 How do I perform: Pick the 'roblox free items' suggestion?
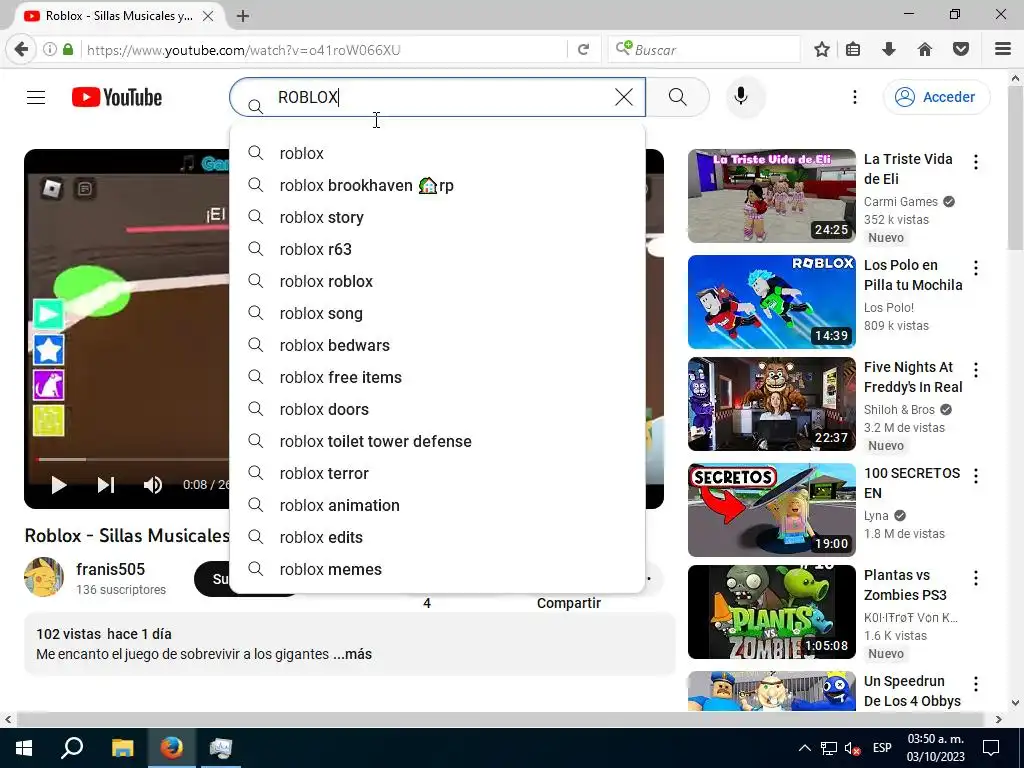pos(438,377)
